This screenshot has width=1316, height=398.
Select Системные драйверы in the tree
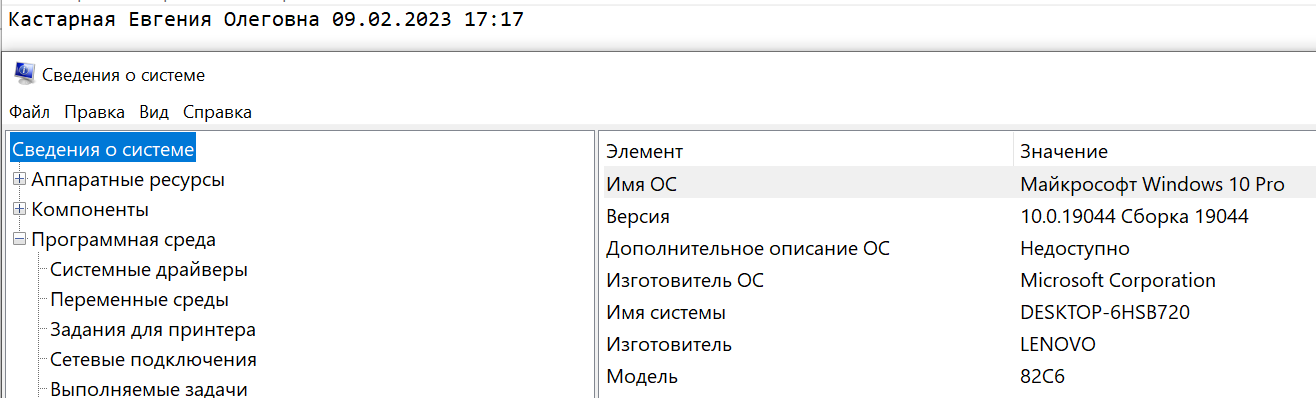tap(149, 270)
